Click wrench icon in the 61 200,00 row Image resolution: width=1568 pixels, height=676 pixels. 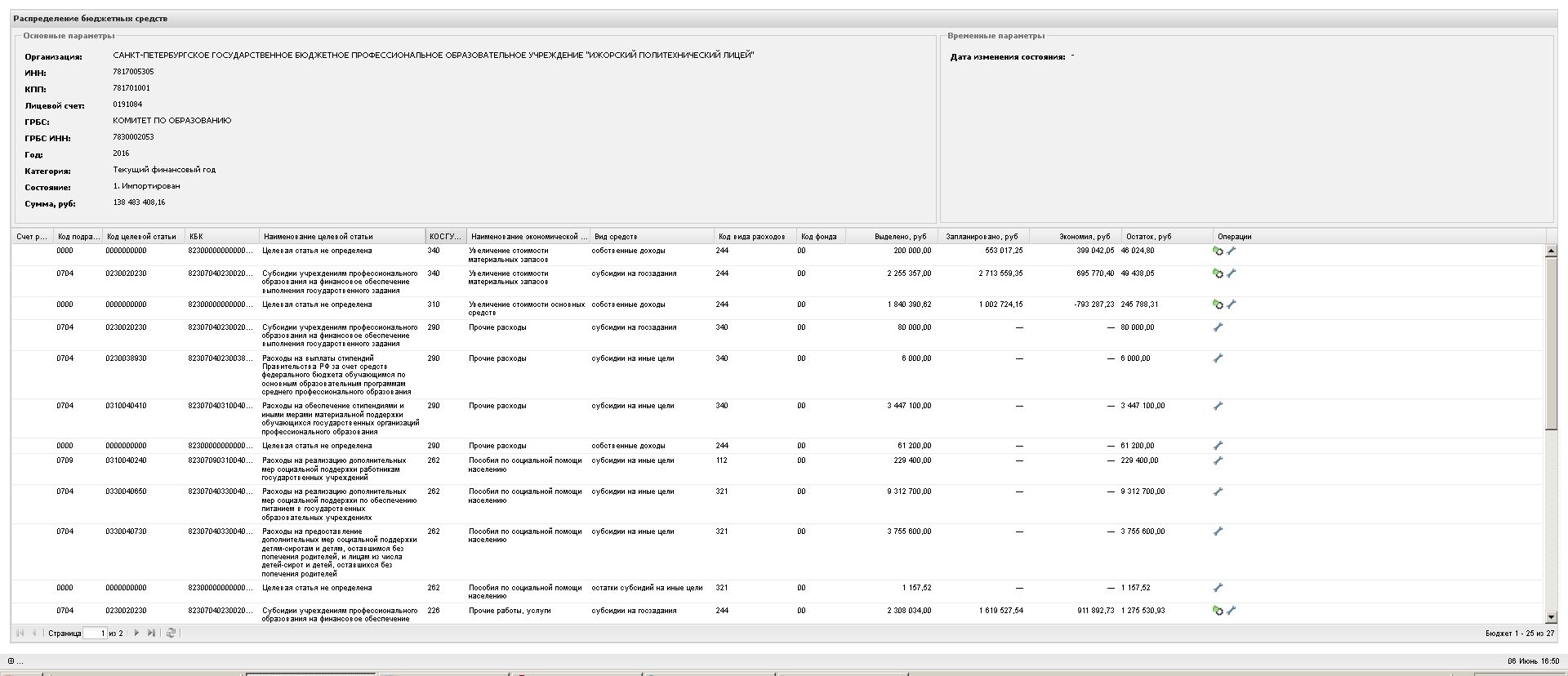(x=1218, y=446)
